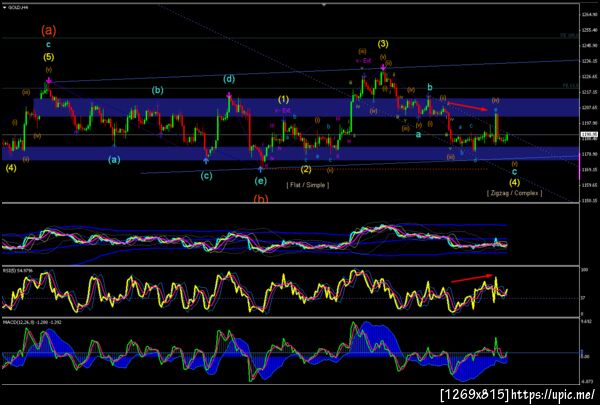The height and width of the screenshot is (405, 600).
Task: Select the yellow (5) wave label
Action: pyautogui.click(x=49, y=57)
